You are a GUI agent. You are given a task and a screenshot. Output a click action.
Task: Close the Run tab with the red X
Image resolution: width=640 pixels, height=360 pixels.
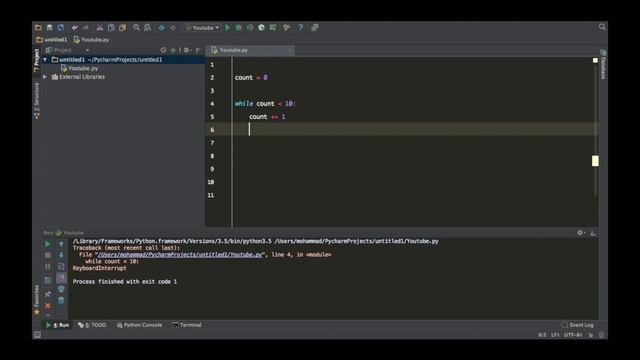pyautogui.click(x=48, y=305)
